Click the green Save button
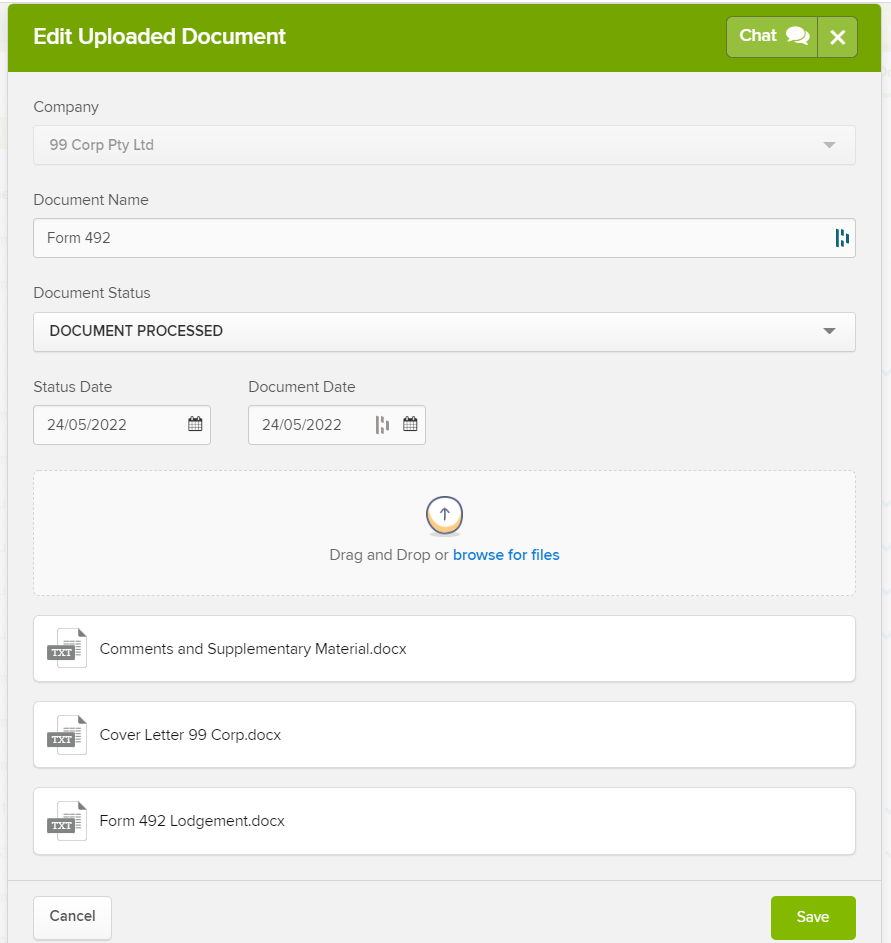Viewport: 891px width, 943px height. point(813,917)
